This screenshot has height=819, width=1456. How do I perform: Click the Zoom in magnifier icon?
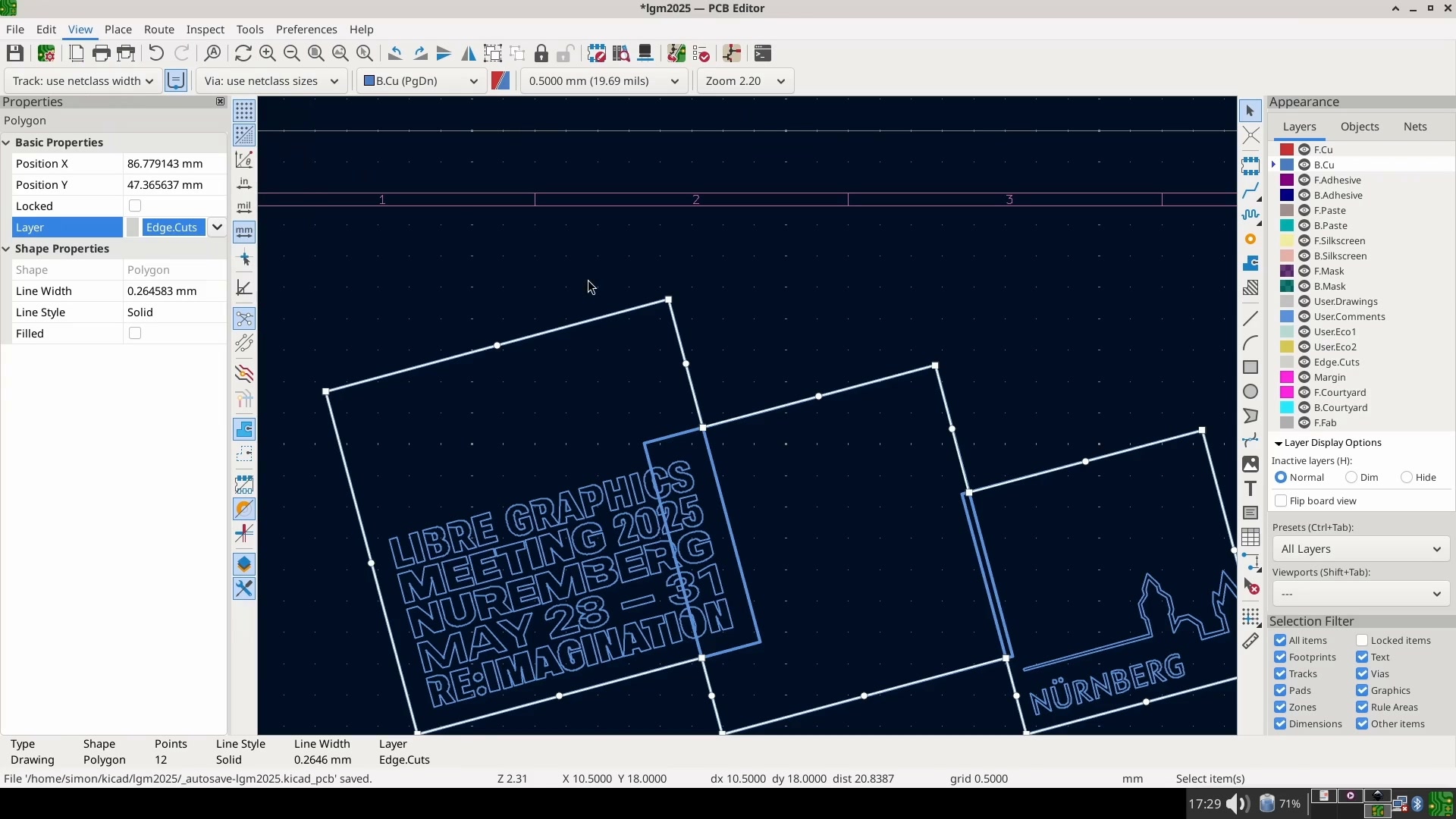click(x=267, y=53)
